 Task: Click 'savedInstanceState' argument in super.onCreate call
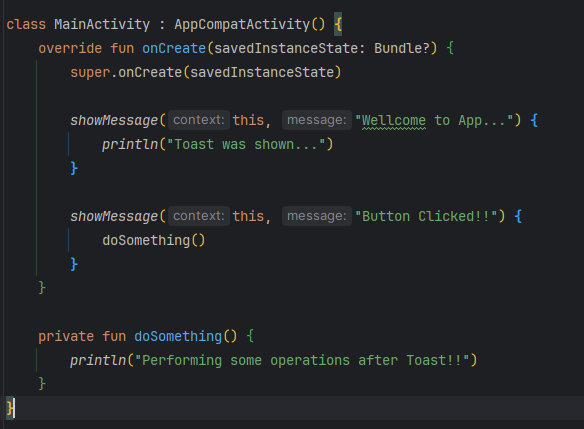click(262, 73)
